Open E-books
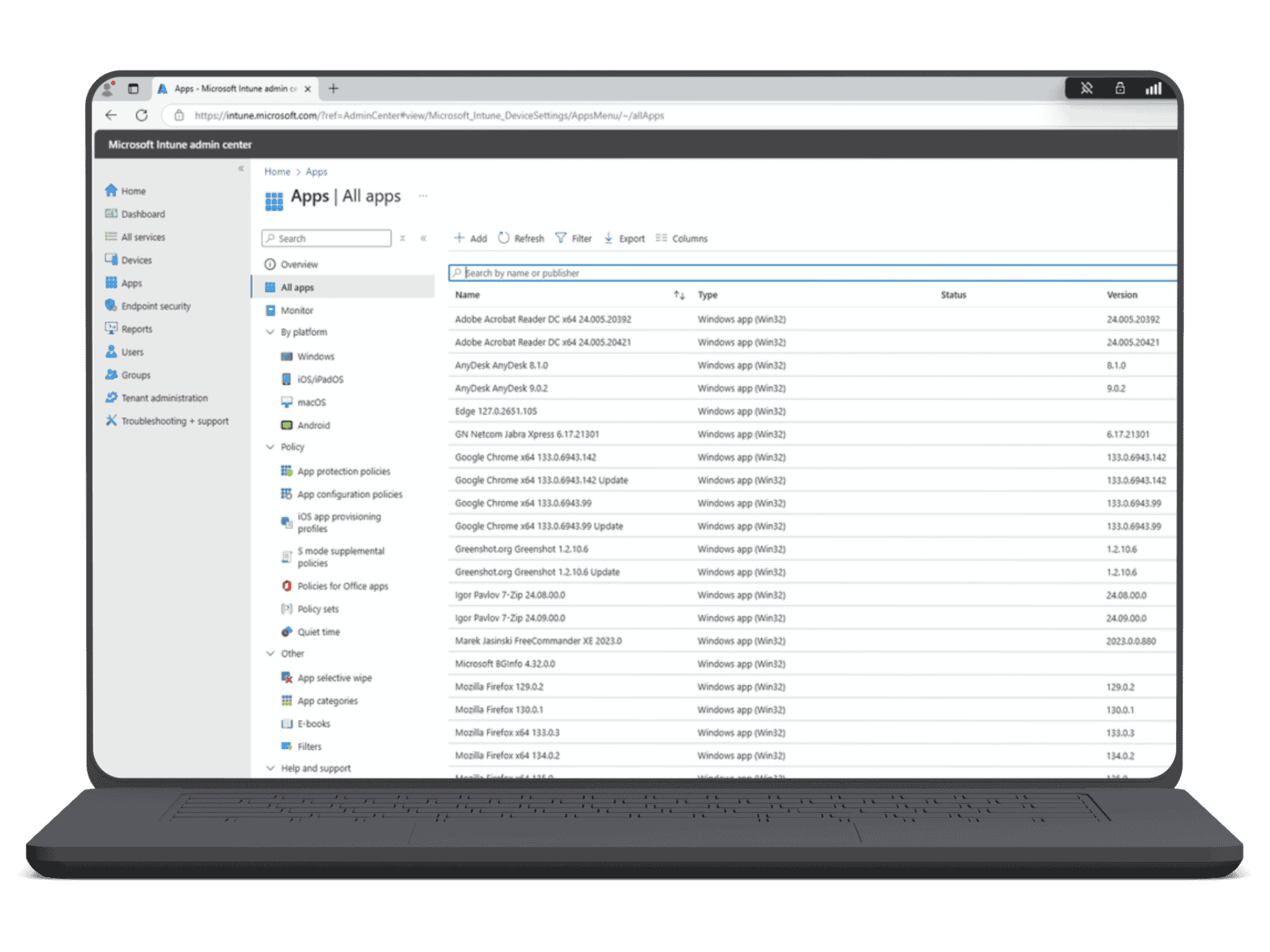 306,724
